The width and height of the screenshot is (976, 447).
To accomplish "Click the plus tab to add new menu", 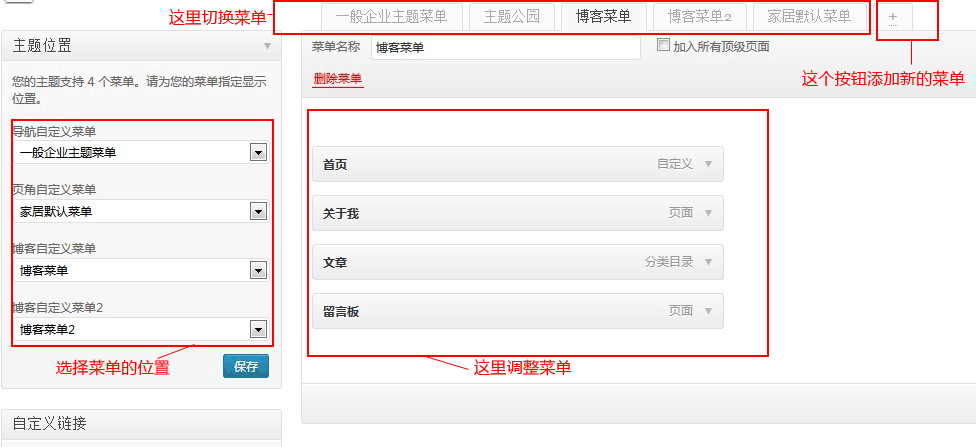I will [893, 17].
